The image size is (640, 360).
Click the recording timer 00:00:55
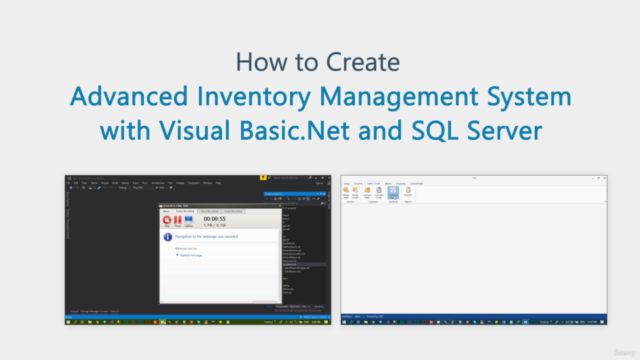pos(215,219)
